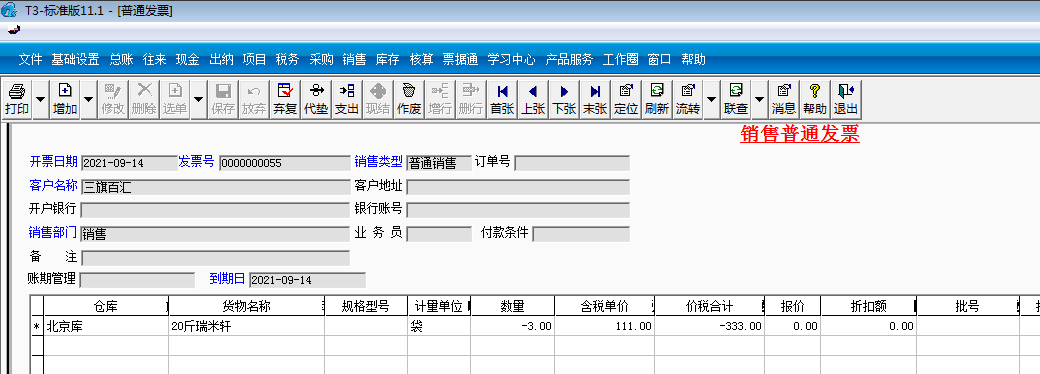Click the empty 订单号 field
This screenshot has height=374, width=1040.
(572, 163)
